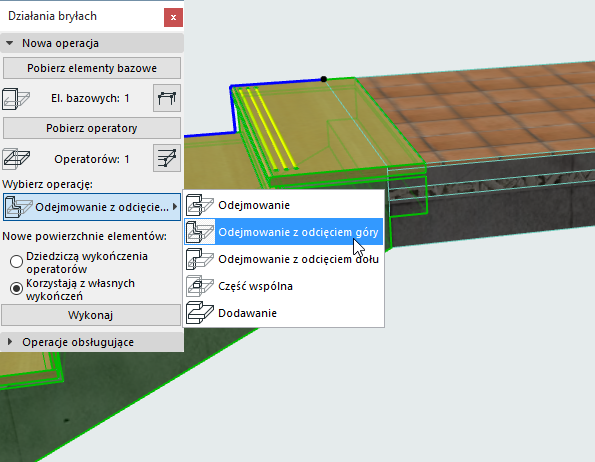
Task: Click the Dodawanie addition icon
Action: pos(200,313)
